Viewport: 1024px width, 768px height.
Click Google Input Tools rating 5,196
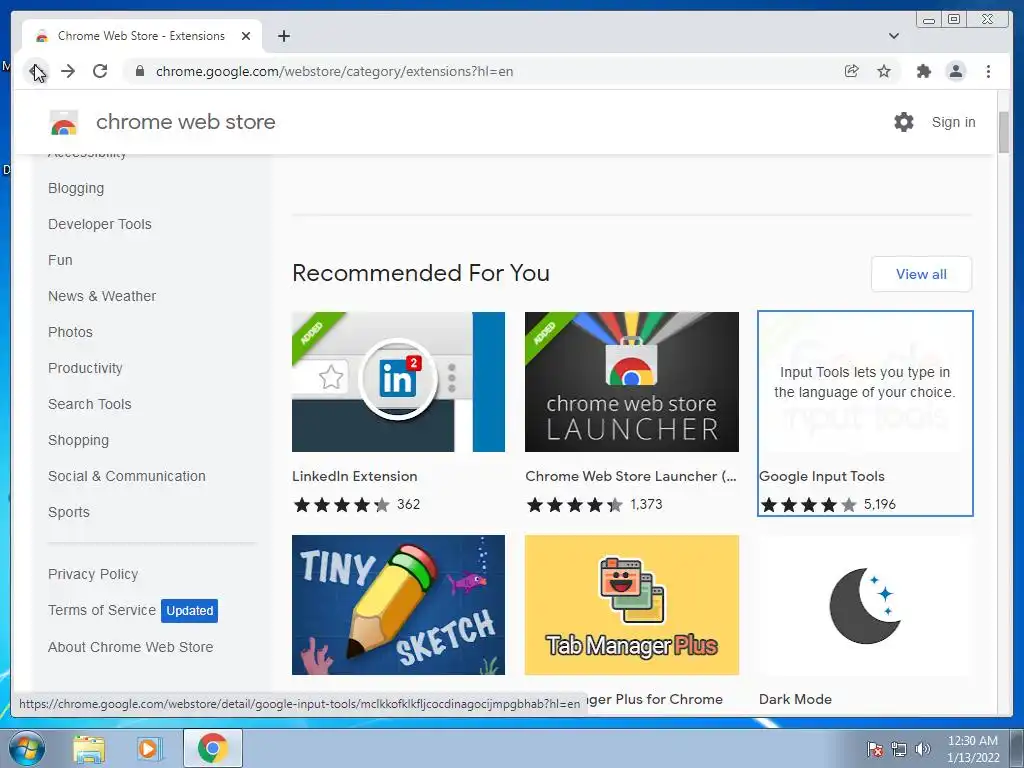point(828,504)
